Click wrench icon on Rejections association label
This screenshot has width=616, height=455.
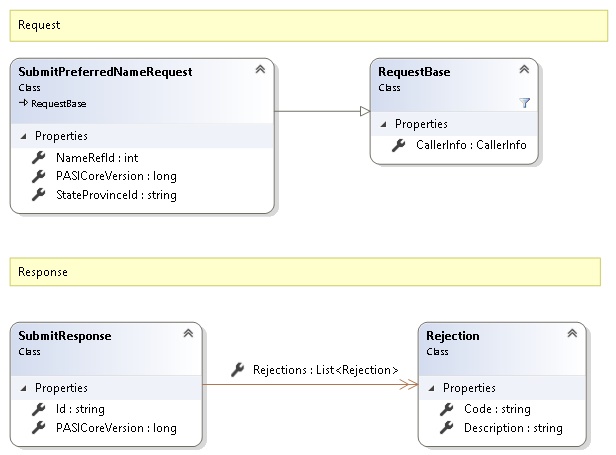coord(237,370)
